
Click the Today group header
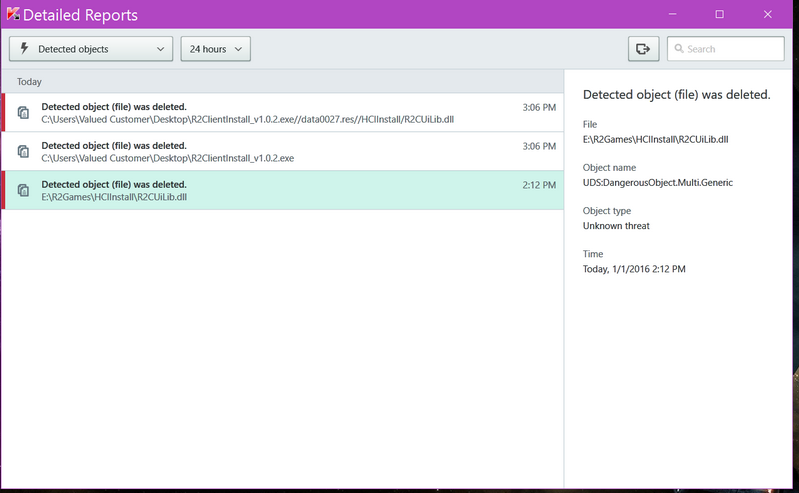(x=30, y=82)
